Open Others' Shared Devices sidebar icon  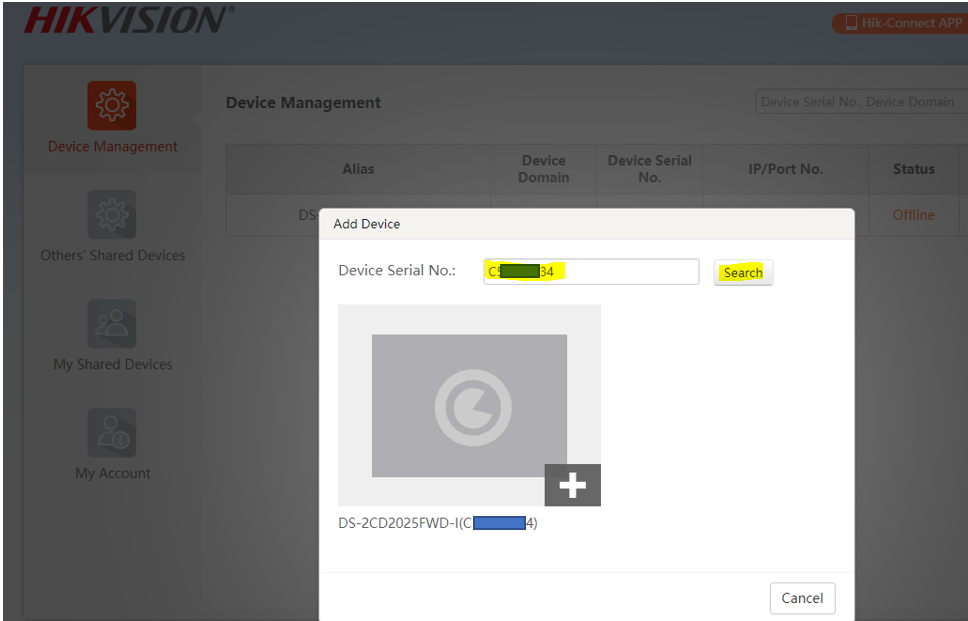tap(111, 215)
